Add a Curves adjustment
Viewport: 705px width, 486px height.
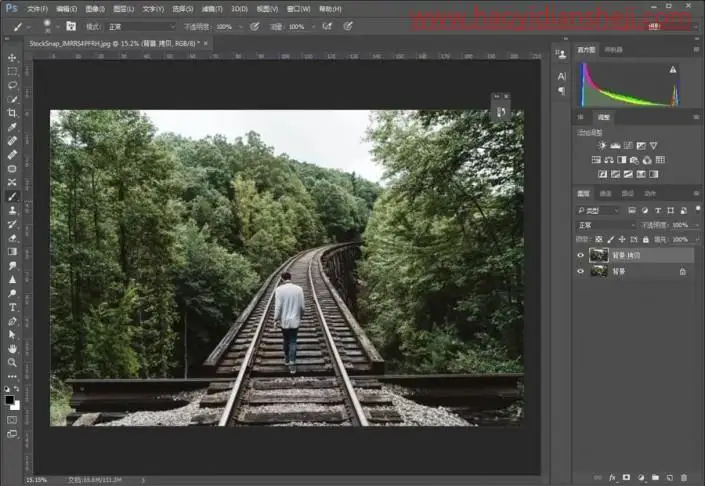coord(628,145)
